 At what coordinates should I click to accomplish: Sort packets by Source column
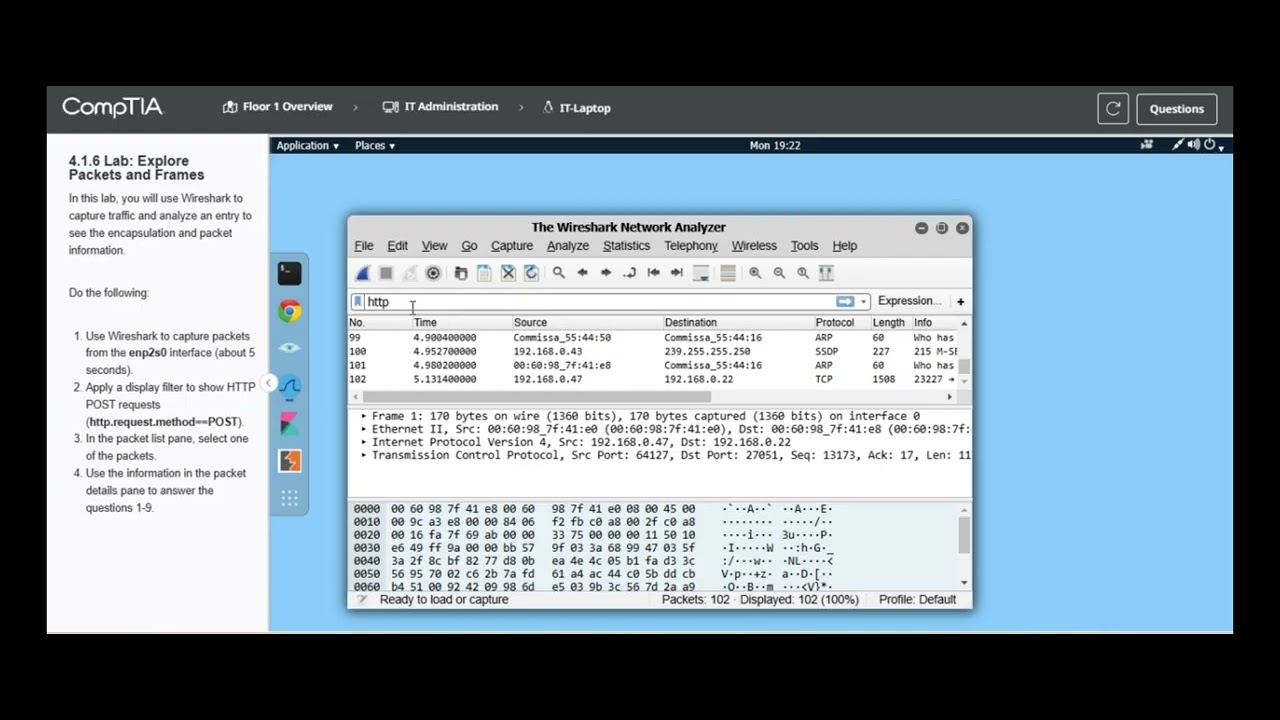click(586, 323)
